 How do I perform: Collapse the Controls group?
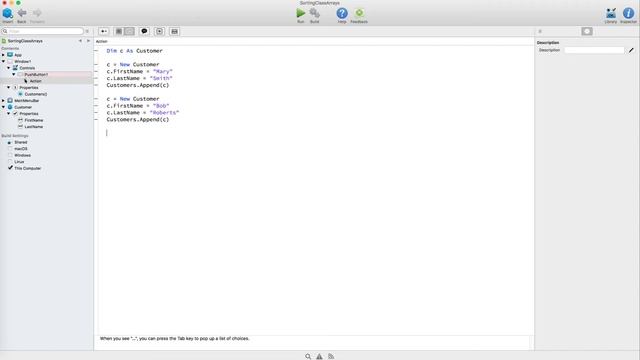[x=9, y=68]
